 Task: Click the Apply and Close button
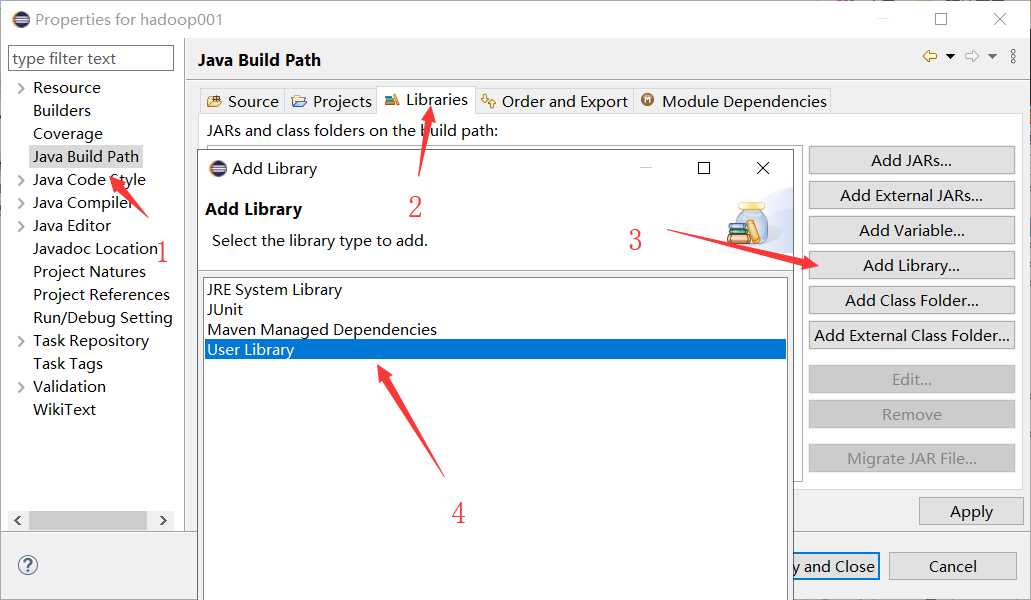click(x=836, y=566)
